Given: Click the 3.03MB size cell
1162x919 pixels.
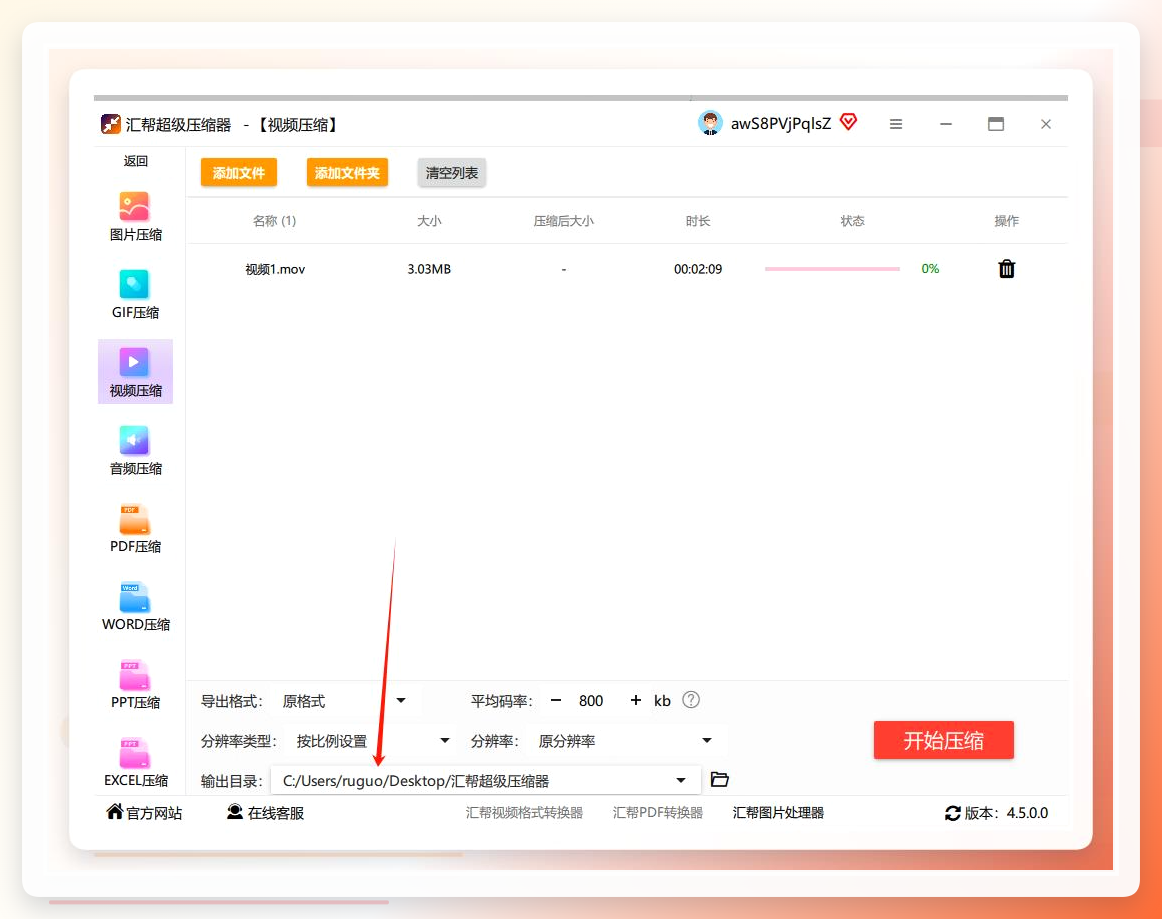Looking at the screenshot, I should click(x=429, y=269).
